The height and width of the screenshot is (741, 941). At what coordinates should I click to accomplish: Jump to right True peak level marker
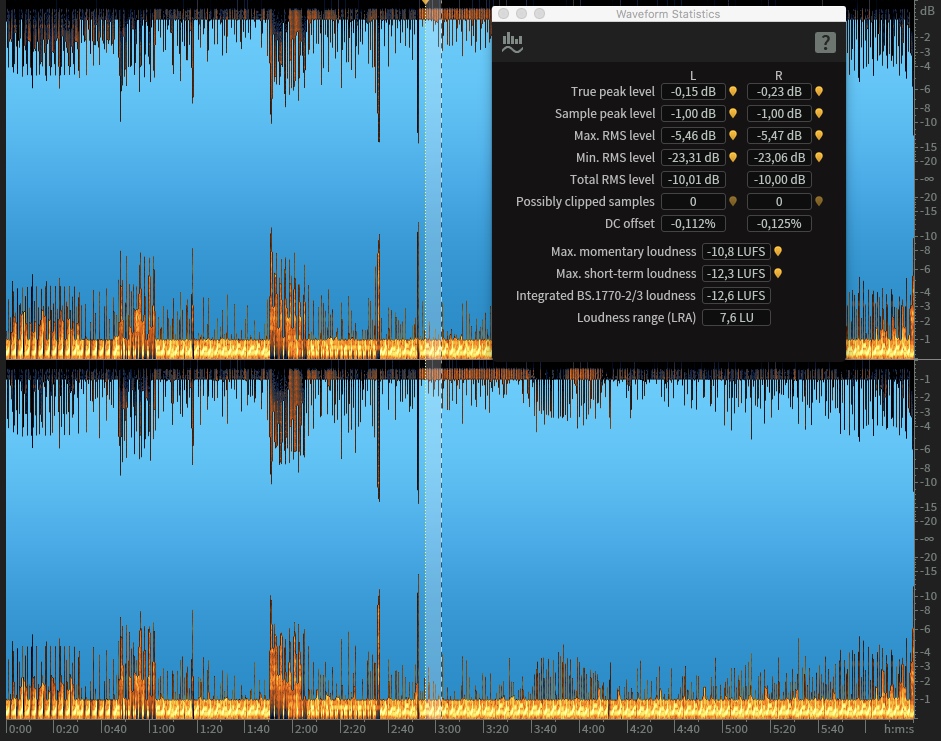click(819, 91)
